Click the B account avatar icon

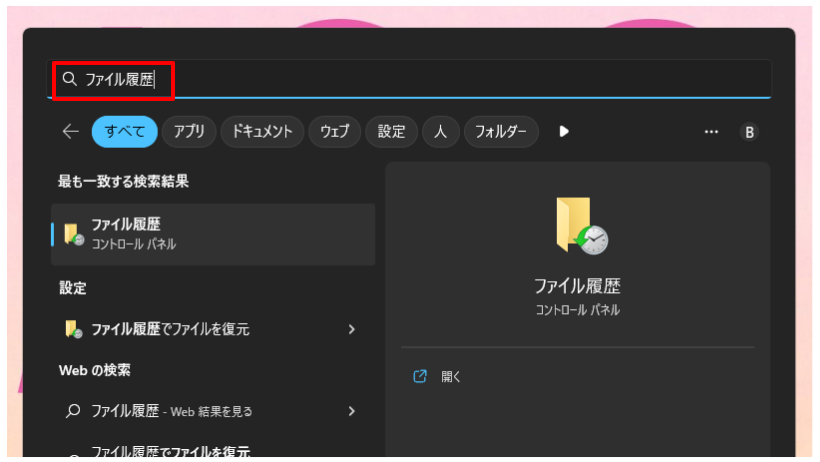749,132
